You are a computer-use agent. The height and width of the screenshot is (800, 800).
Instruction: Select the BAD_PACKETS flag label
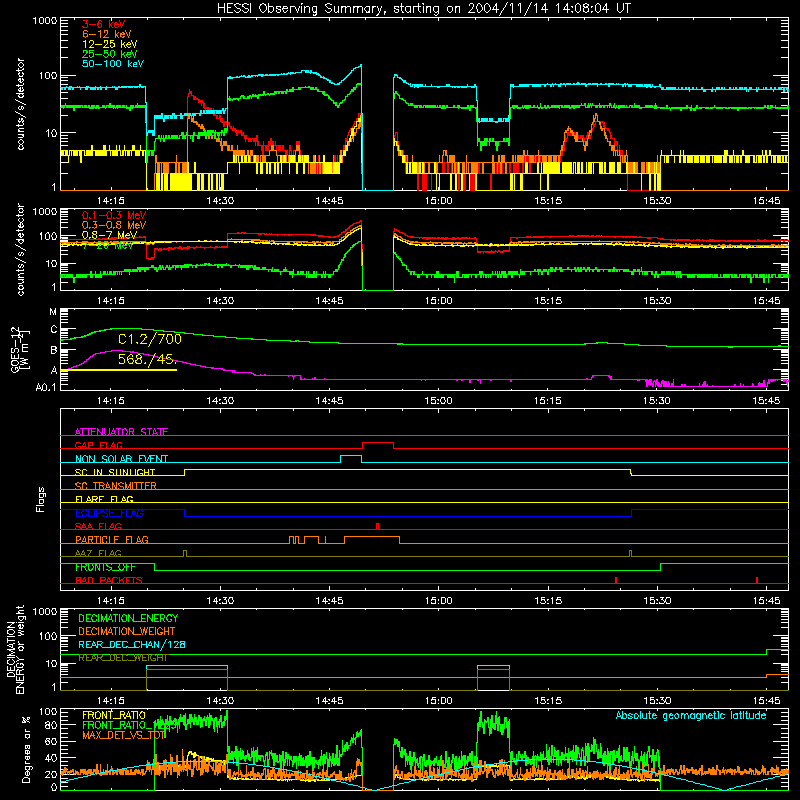pyautogui.click(x=109, y=580)
